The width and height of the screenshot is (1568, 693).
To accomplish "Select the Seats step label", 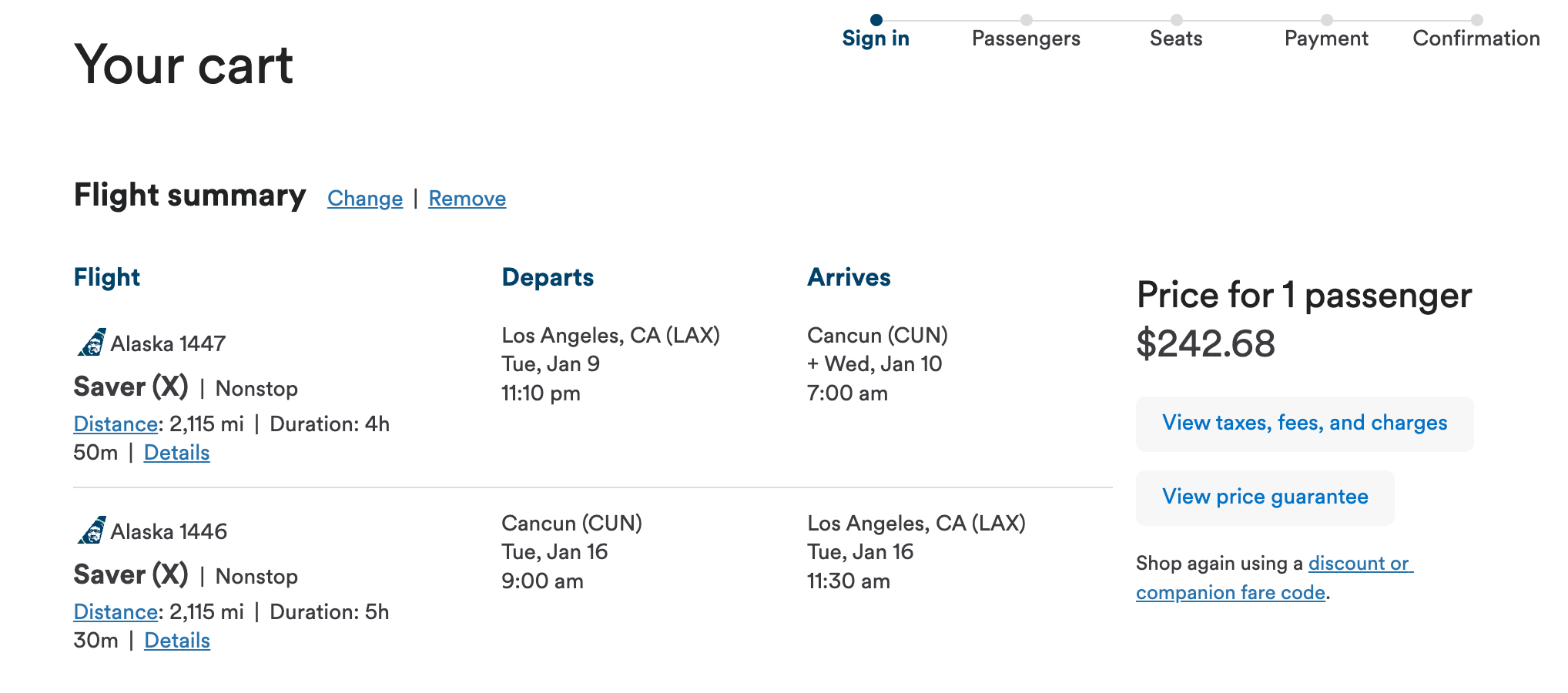I will pyautogui.click(x=1176, y=38).
